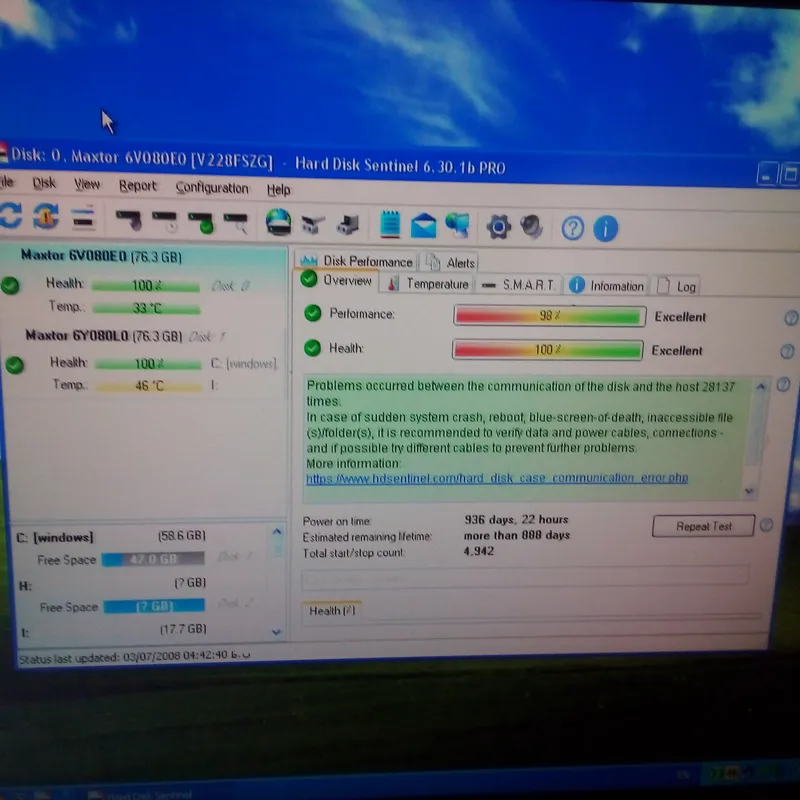Viewport: 800px width, 800px height.
Task: Click the overview Health 100% gauge bar
Action: [547, 350]
